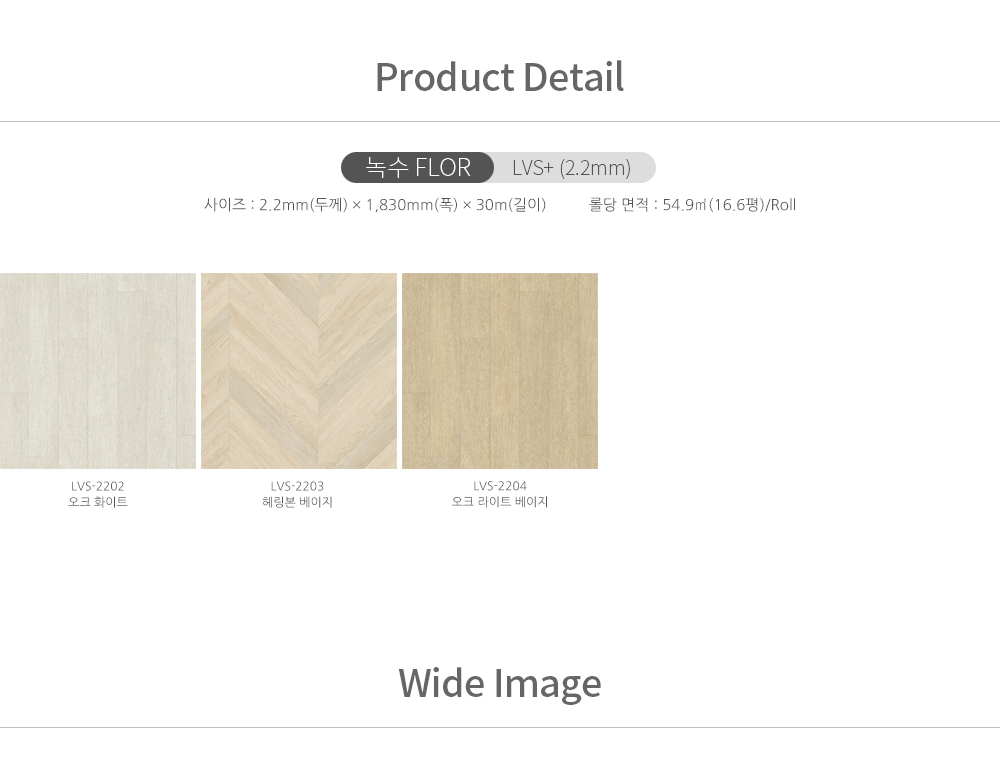This screenshot has height=758, width=1000.
Task: Open the LVS-2203 herringbone beige swatch
Action: click(298, 371)
